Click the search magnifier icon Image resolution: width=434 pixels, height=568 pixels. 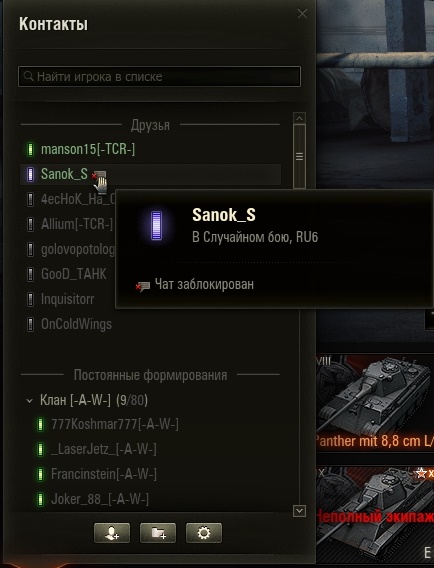point(28,76)
